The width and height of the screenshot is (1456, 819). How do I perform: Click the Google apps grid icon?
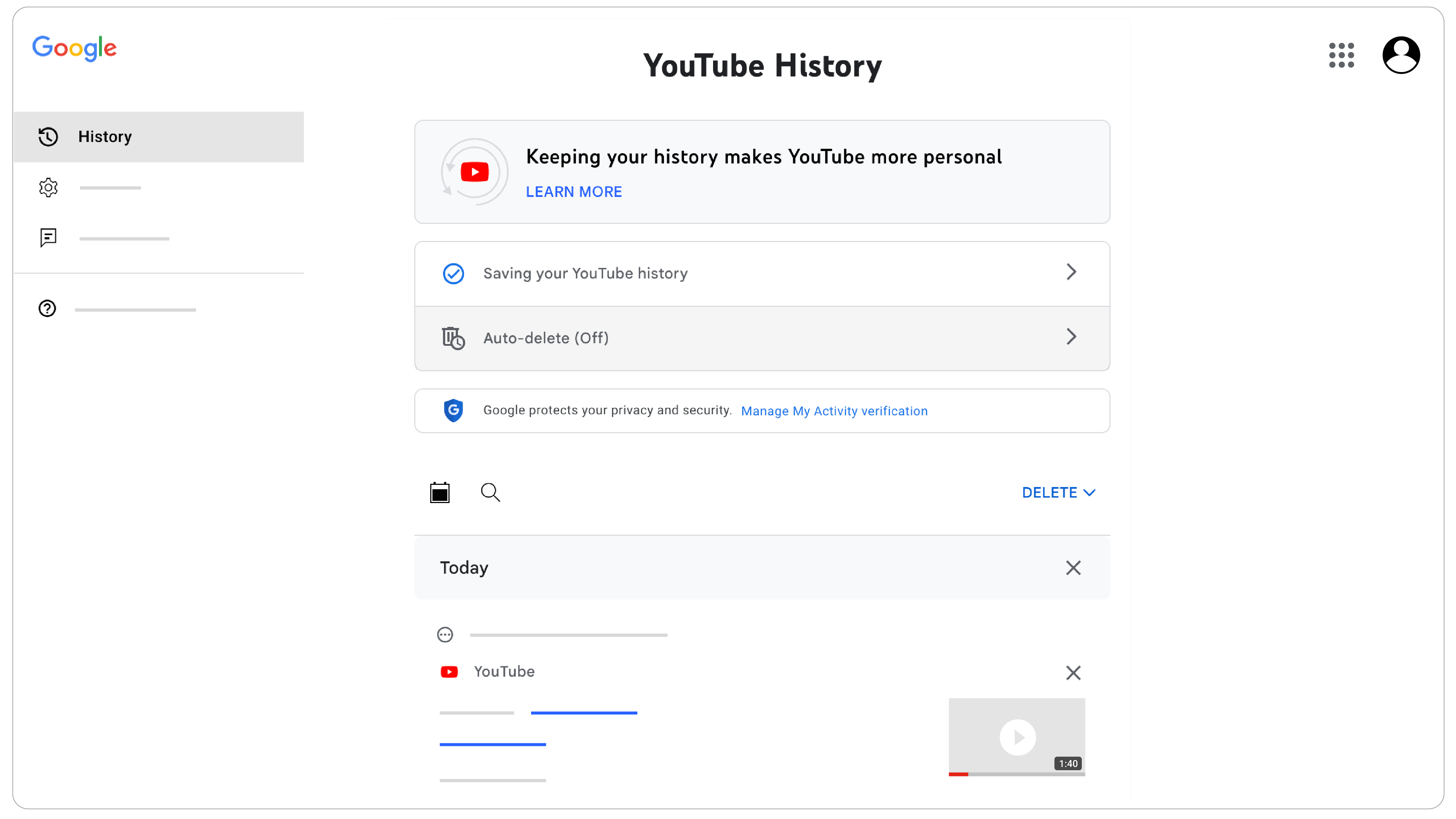(x=1341, y=55)
